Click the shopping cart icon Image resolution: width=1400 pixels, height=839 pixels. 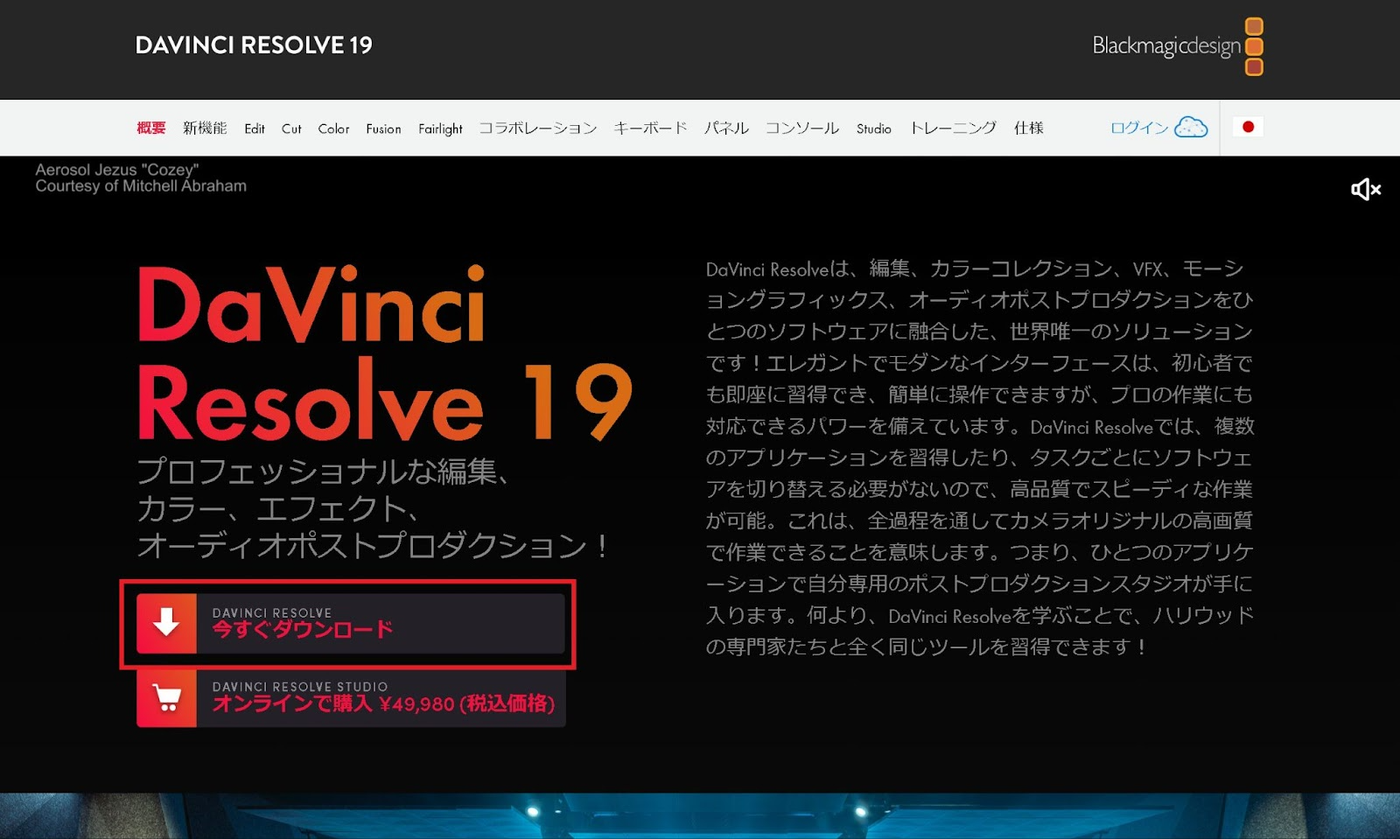point(166,698)
